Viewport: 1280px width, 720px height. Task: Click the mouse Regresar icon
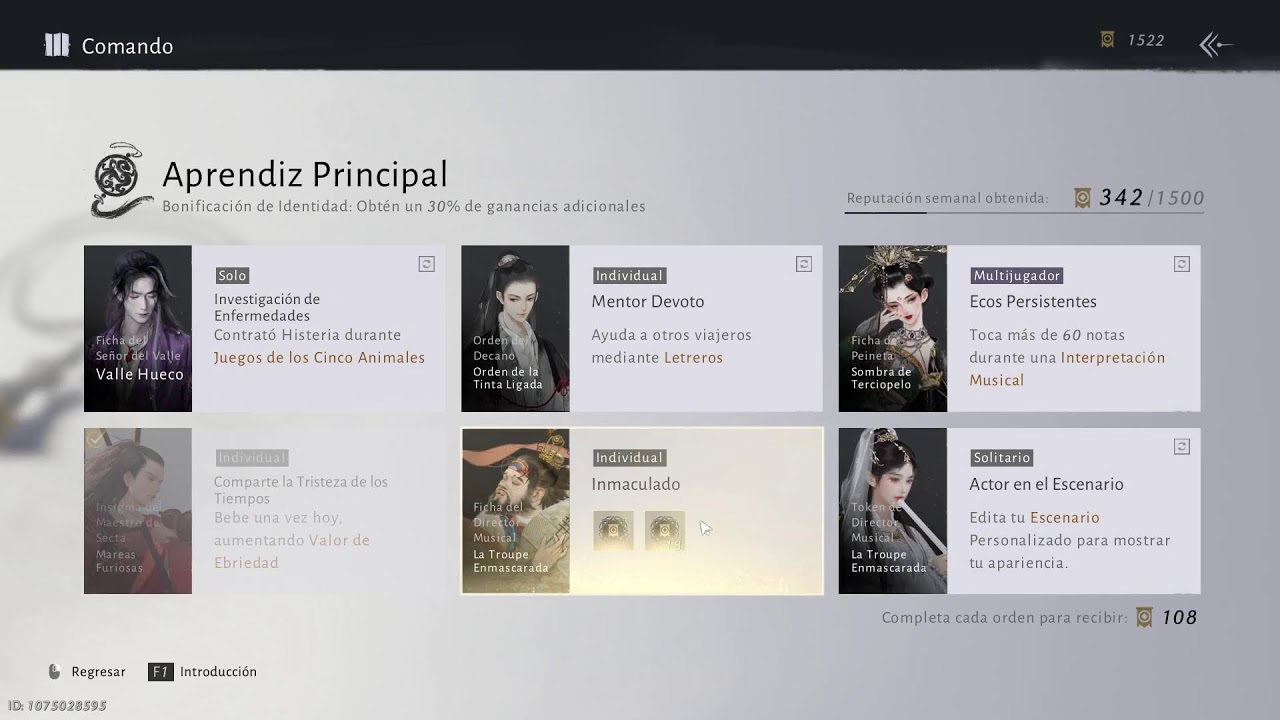(x=54, y=672)
